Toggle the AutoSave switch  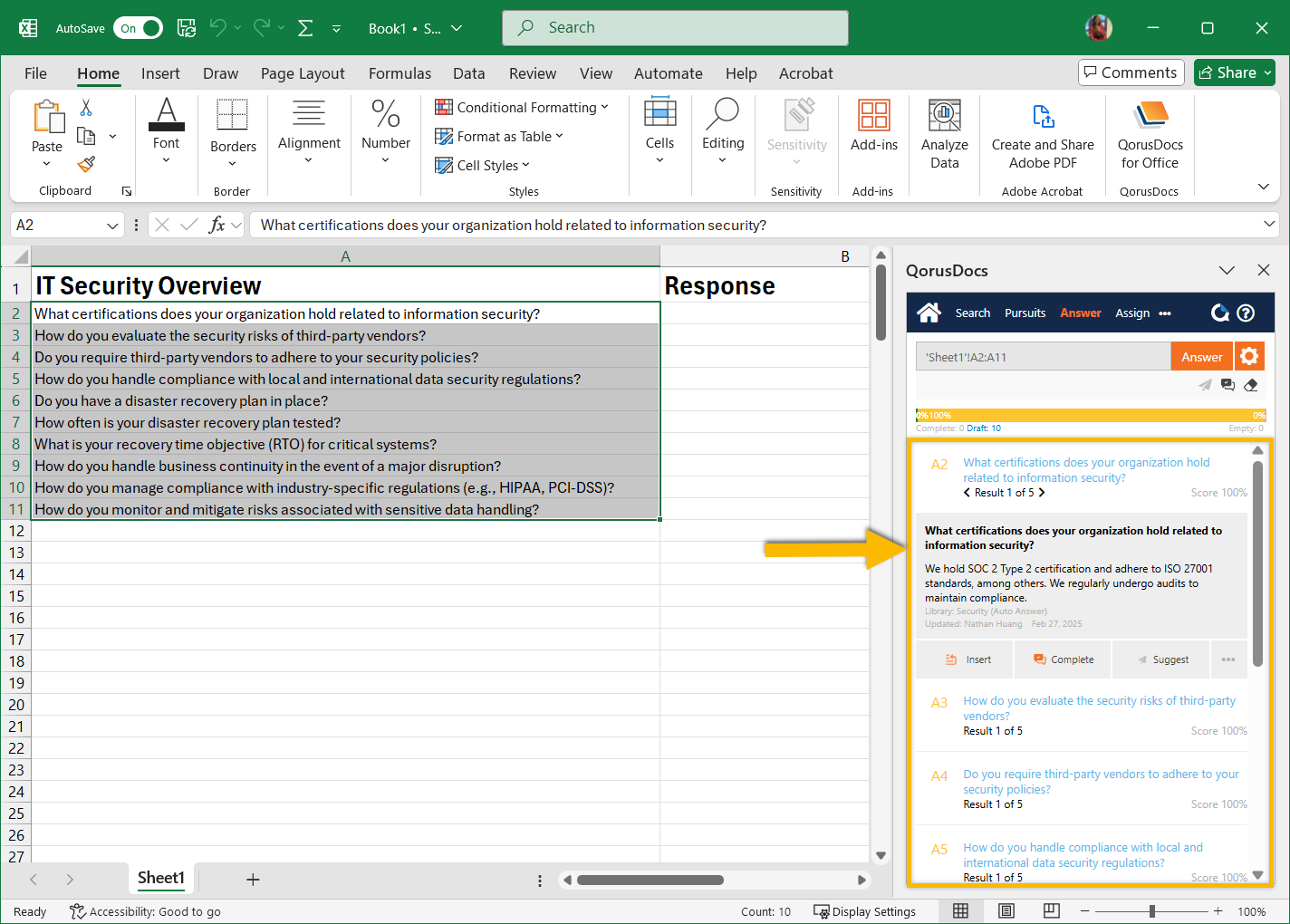[x=138, y=28]
